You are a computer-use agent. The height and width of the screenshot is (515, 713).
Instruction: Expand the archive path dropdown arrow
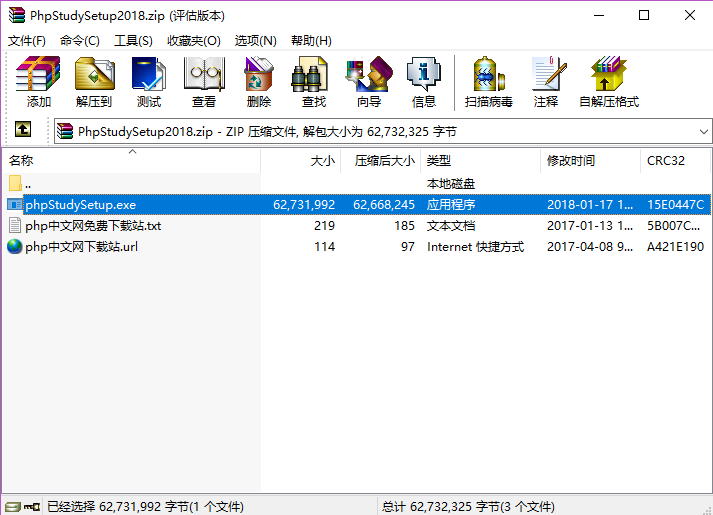point(703,132)
